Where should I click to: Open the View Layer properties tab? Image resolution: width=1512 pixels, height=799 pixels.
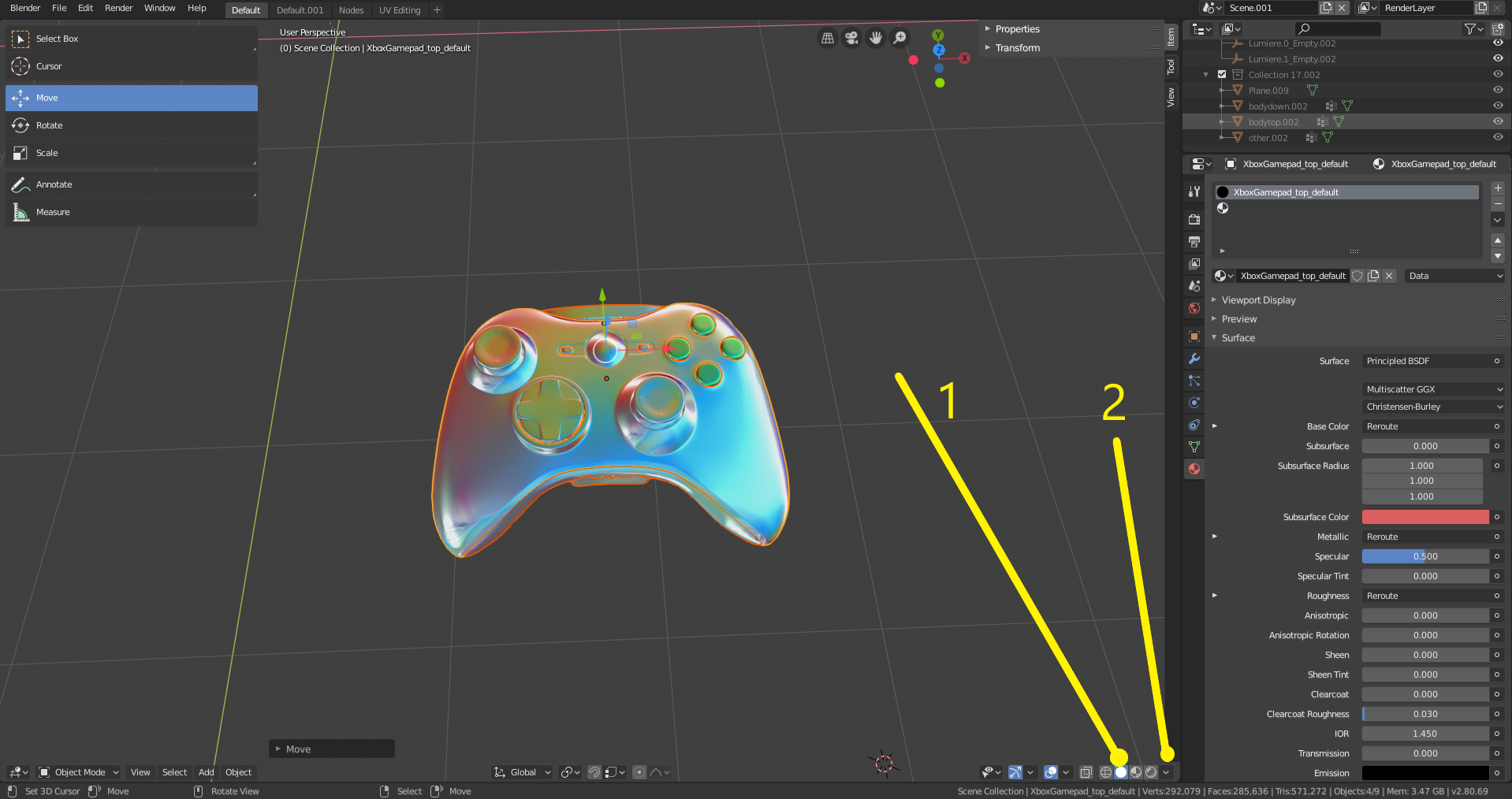(x=1194, y=263)
